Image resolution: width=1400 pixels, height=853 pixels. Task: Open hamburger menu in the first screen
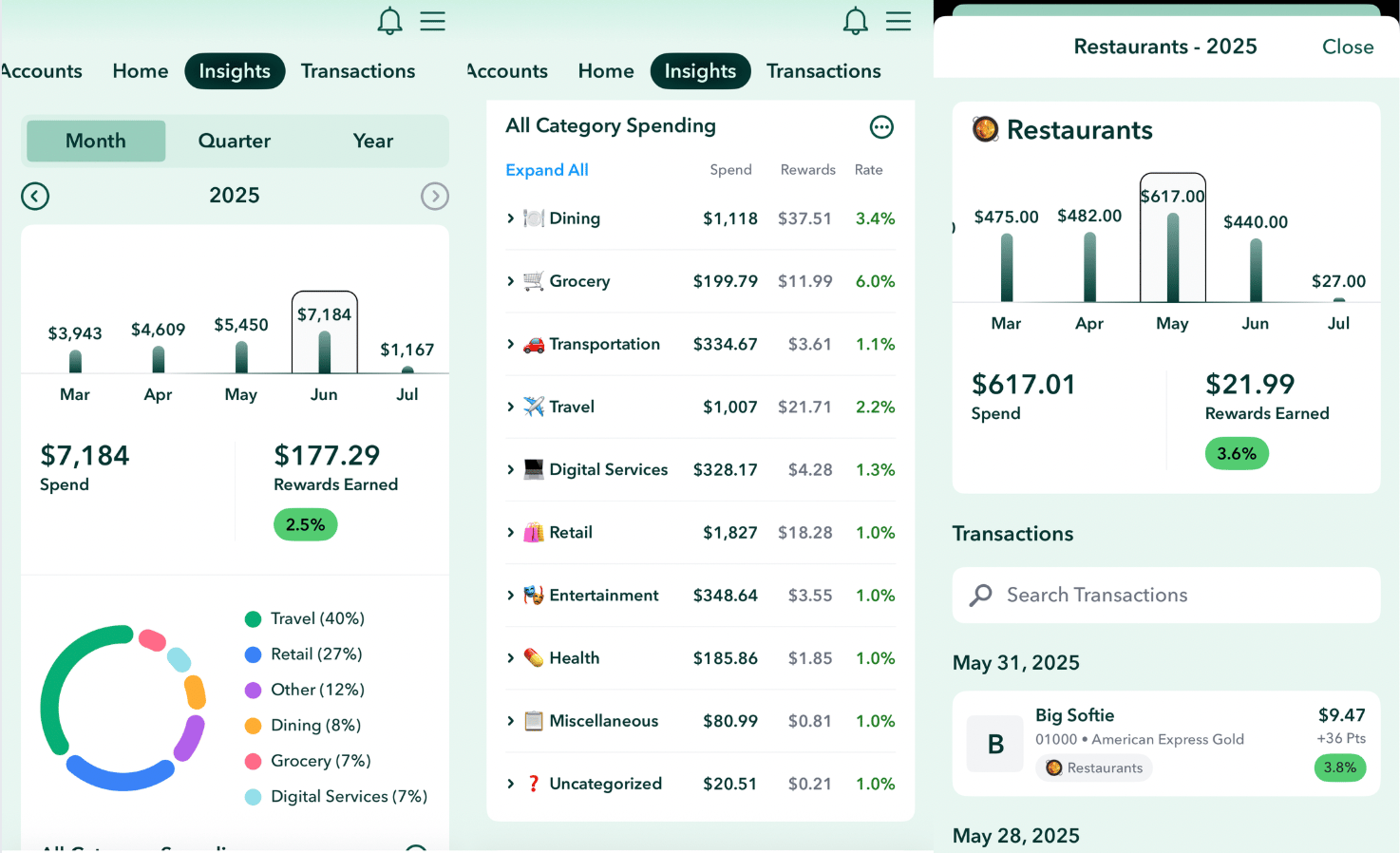433,21
